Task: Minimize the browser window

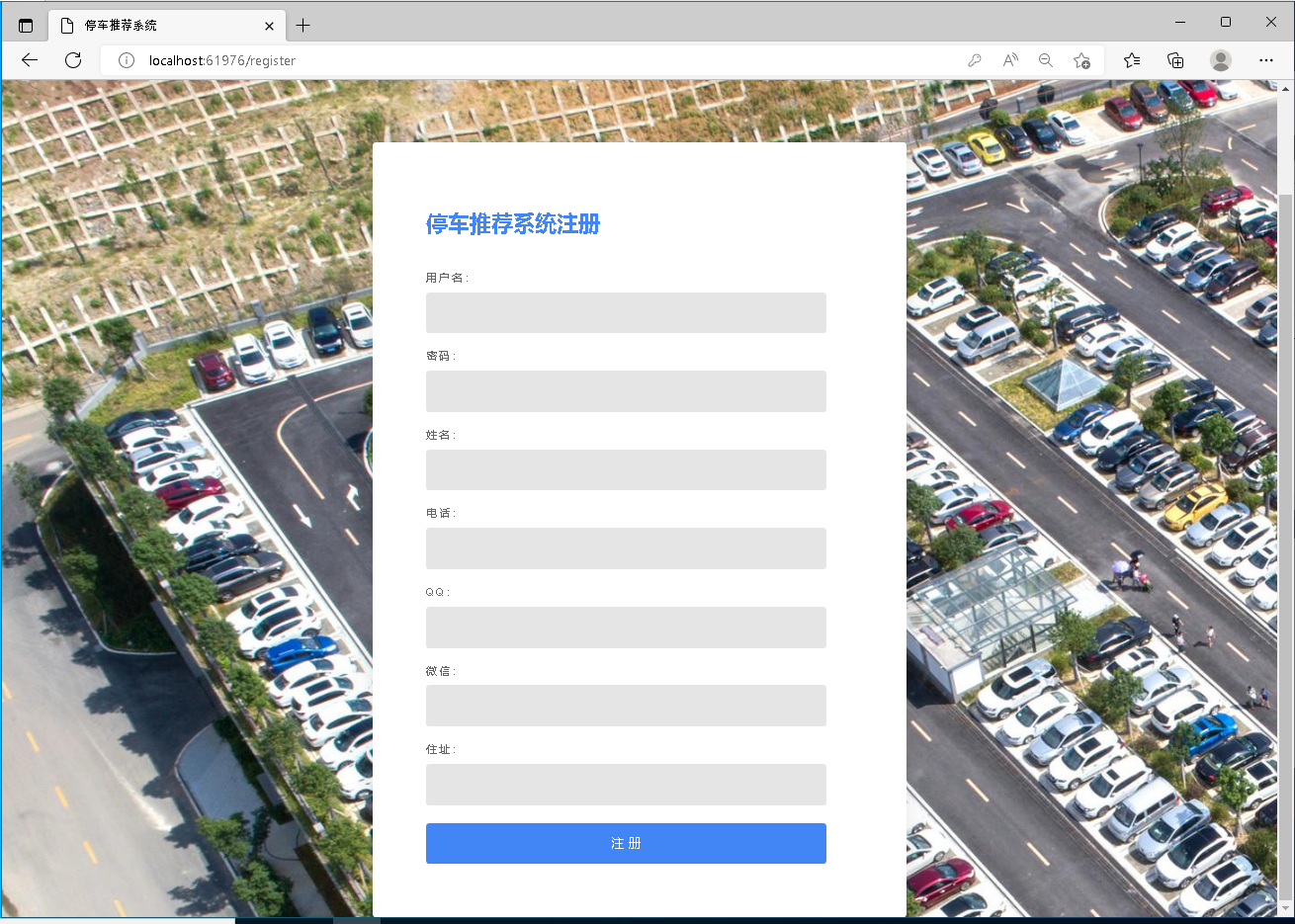Action: click(1180, 22)
